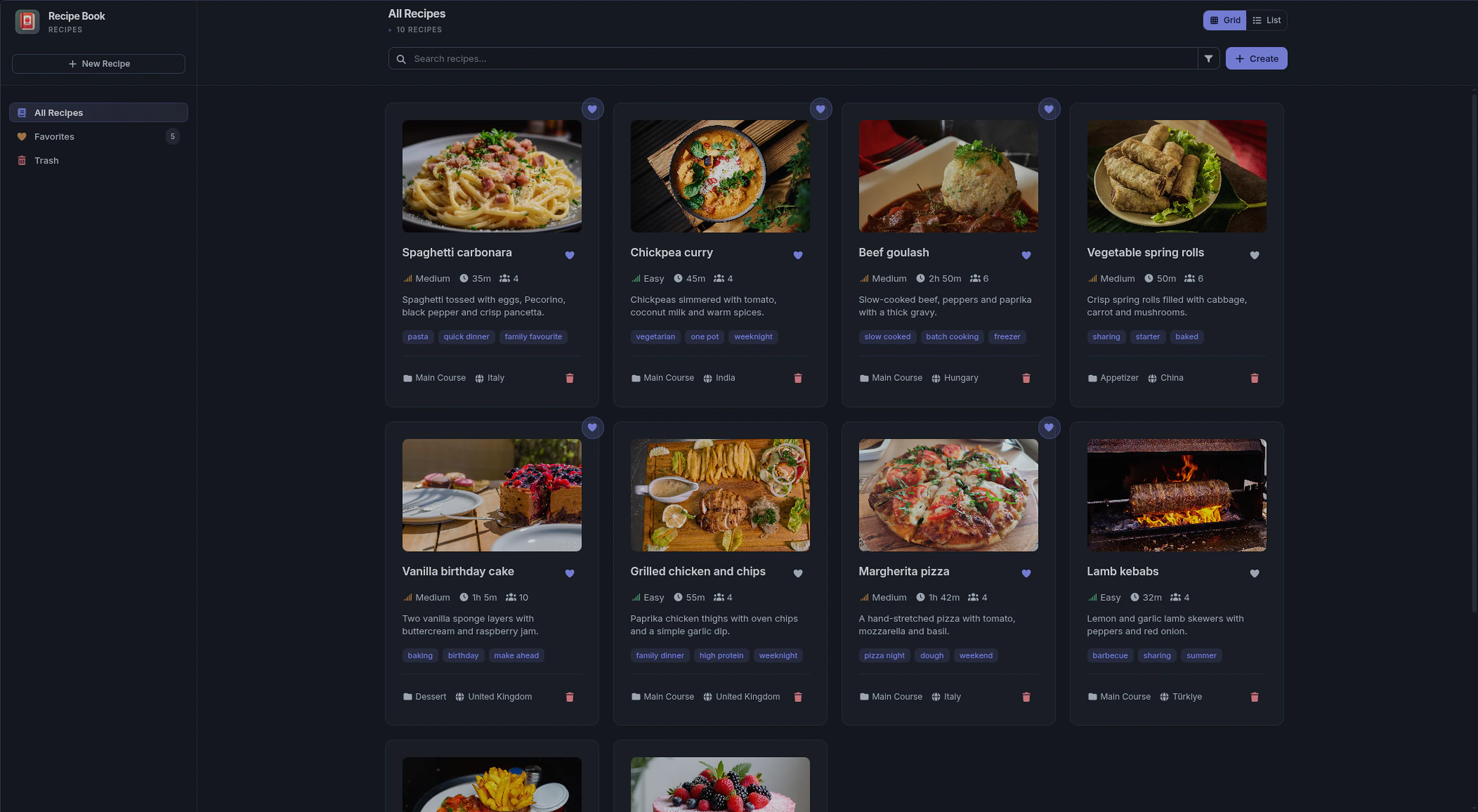Click favorite badge atop Vanilla birthday cake card
Viewport: 1478px width, 812px height.
pos(592,428)
